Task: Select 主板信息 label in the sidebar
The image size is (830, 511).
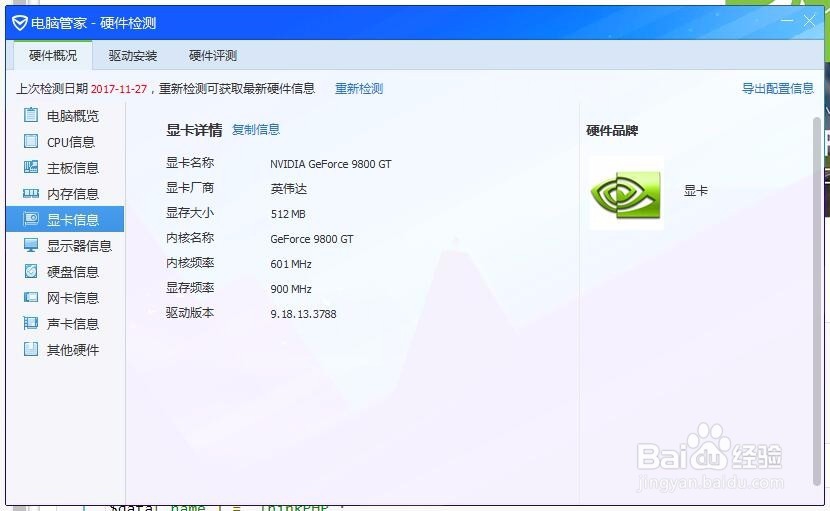Action: (x=73, y=168)
